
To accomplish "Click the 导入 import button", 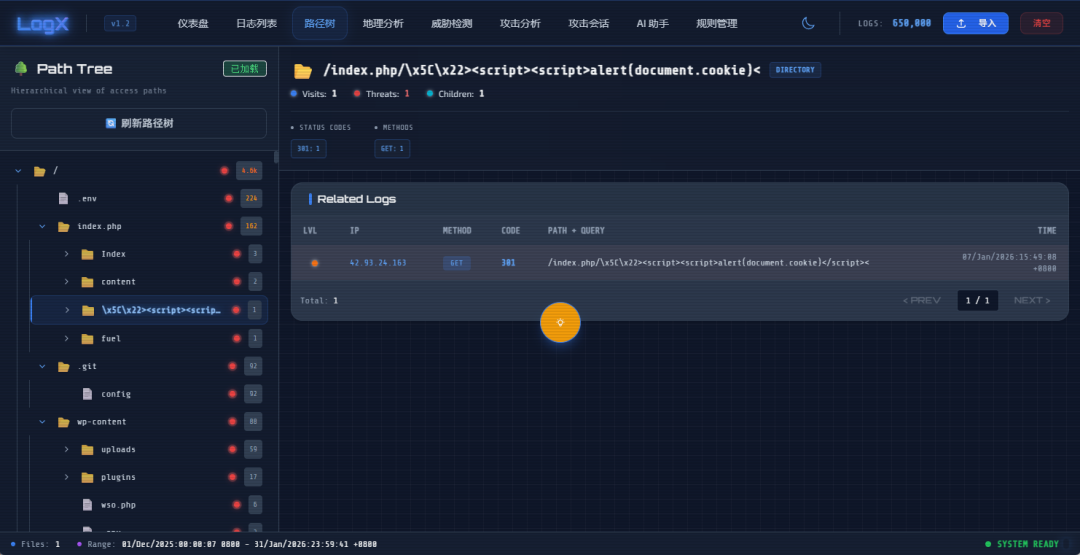I will tap(975, 23).
